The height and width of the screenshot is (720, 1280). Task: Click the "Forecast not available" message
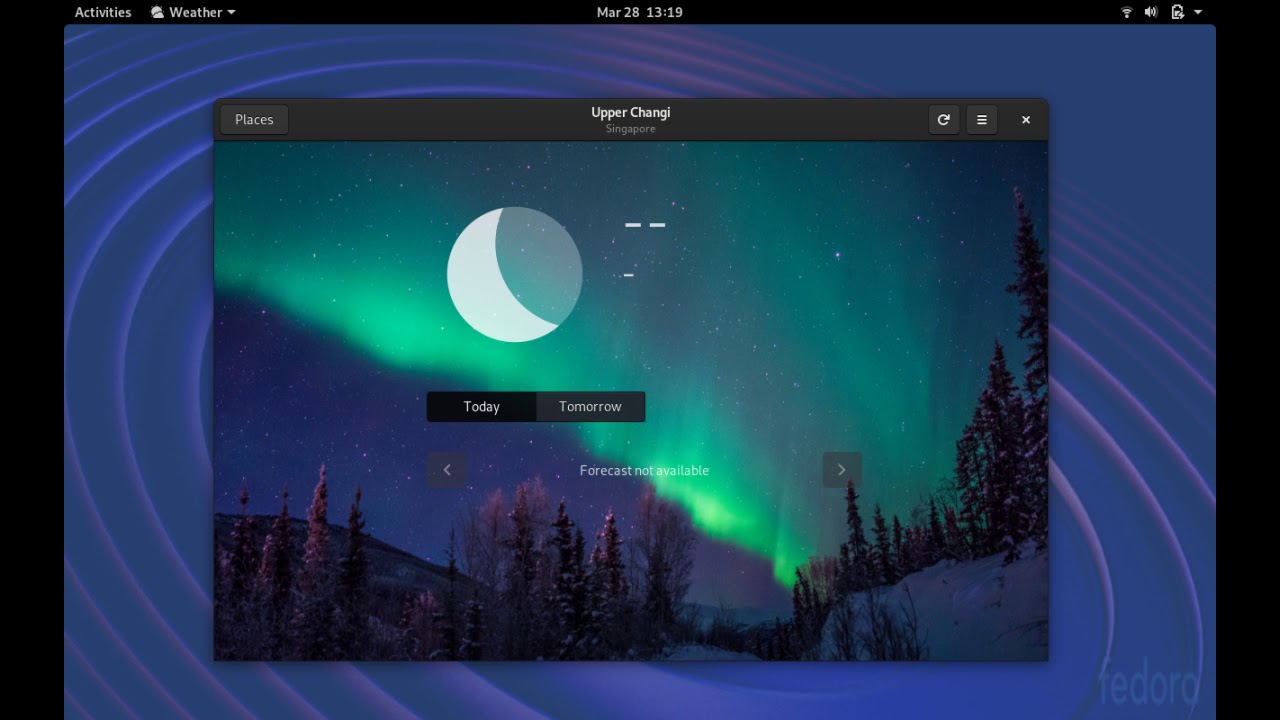pos(644,470)
